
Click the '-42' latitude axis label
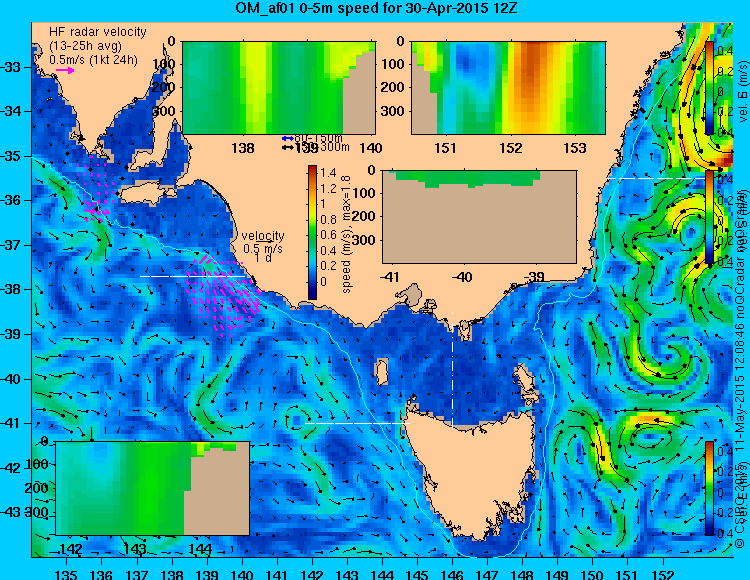pos(11,468)
